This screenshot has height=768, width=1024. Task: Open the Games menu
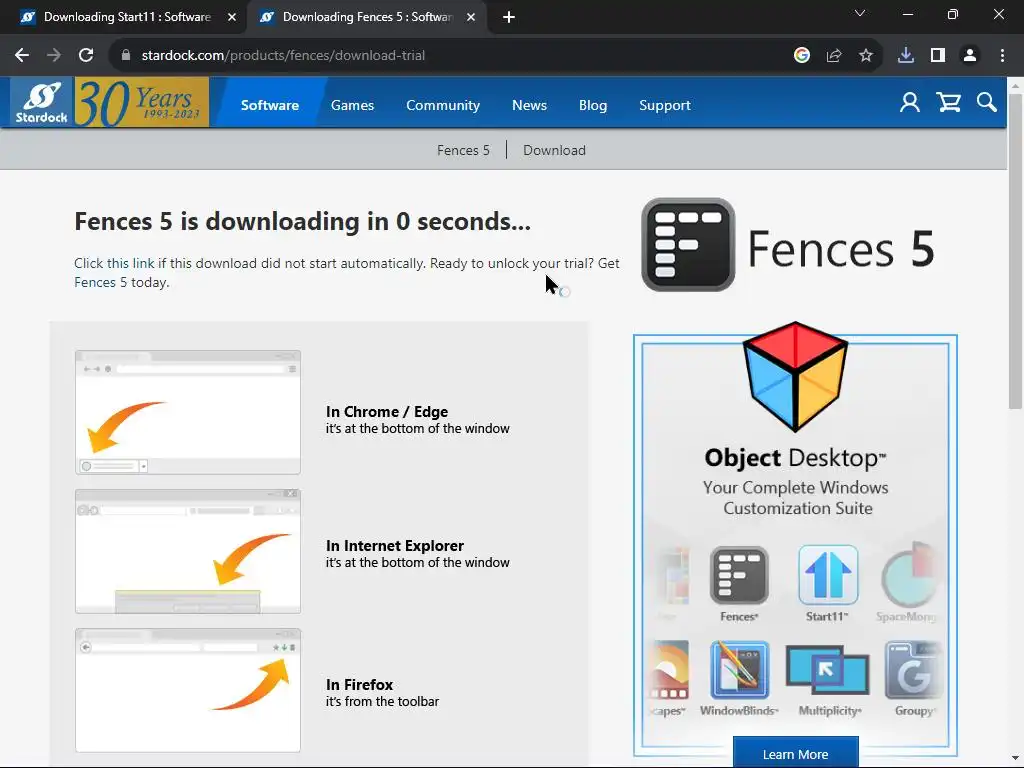(x=353, y=105)
